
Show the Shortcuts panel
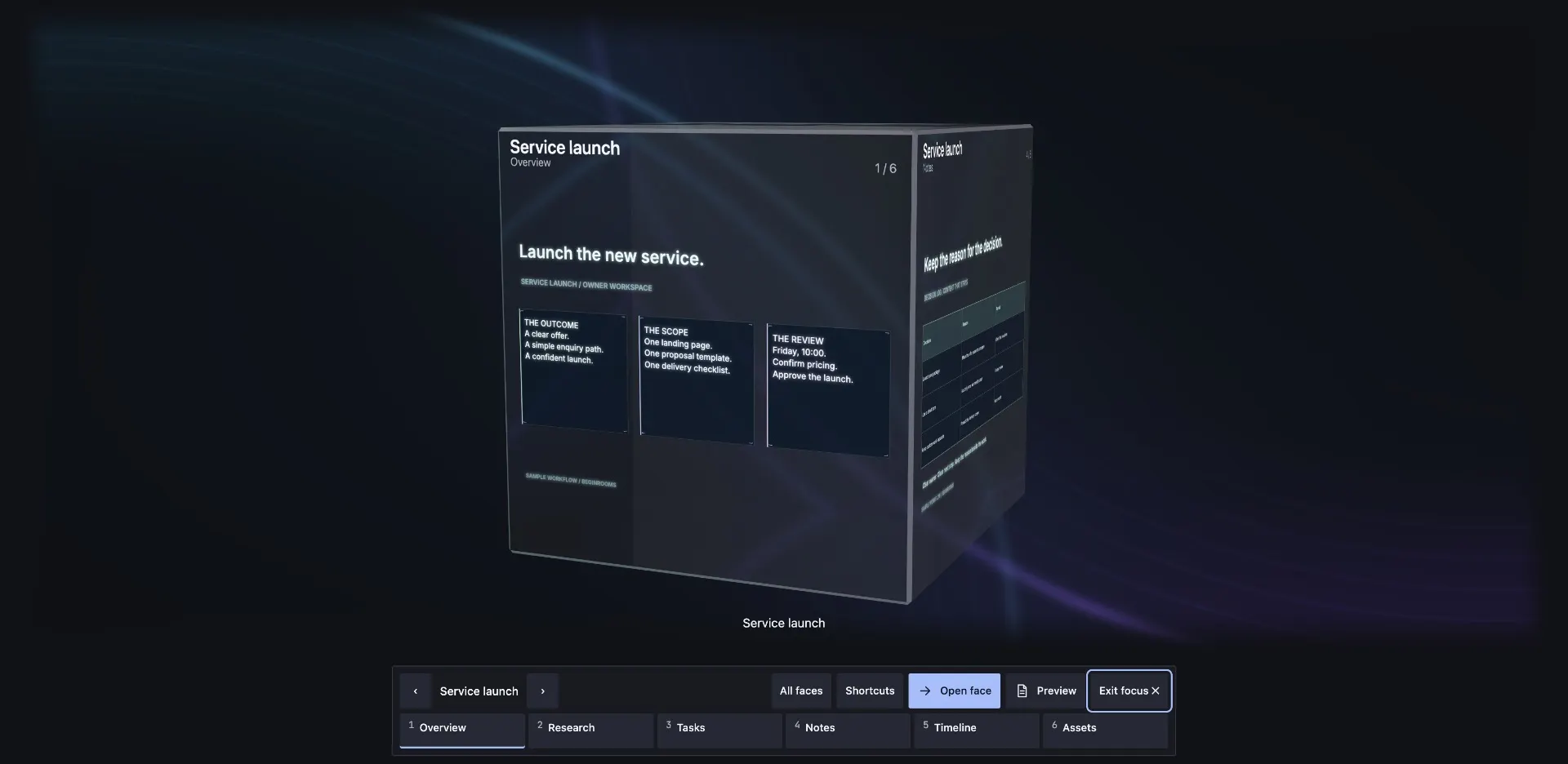pyautogui.click(x=870, y=691)
